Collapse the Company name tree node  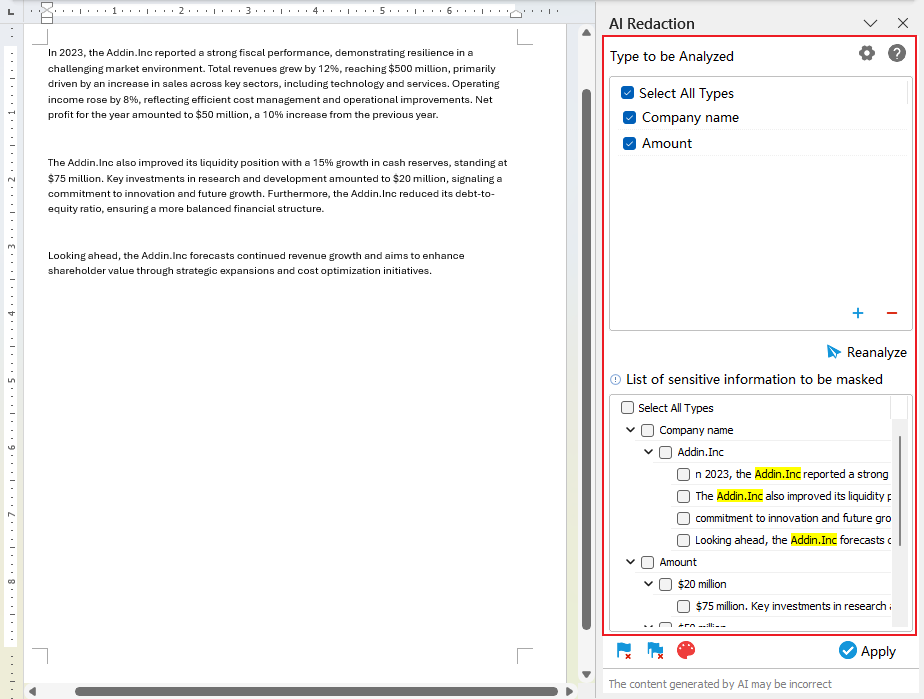tap(630, 430)
